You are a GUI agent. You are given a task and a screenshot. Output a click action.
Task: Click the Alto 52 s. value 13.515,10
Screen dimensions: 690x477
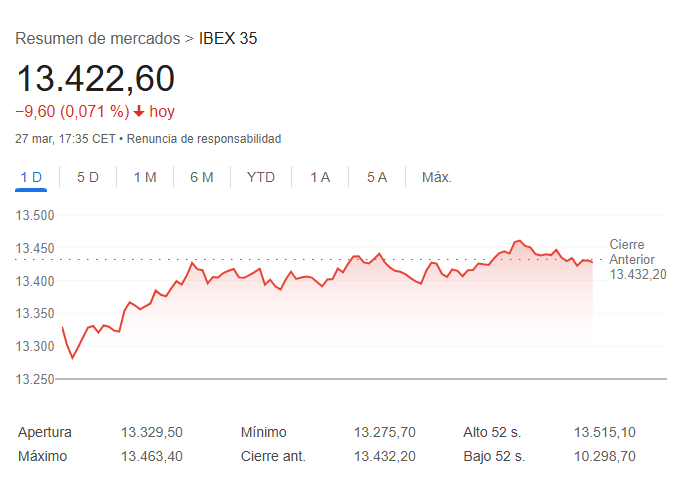coord(604,433)
